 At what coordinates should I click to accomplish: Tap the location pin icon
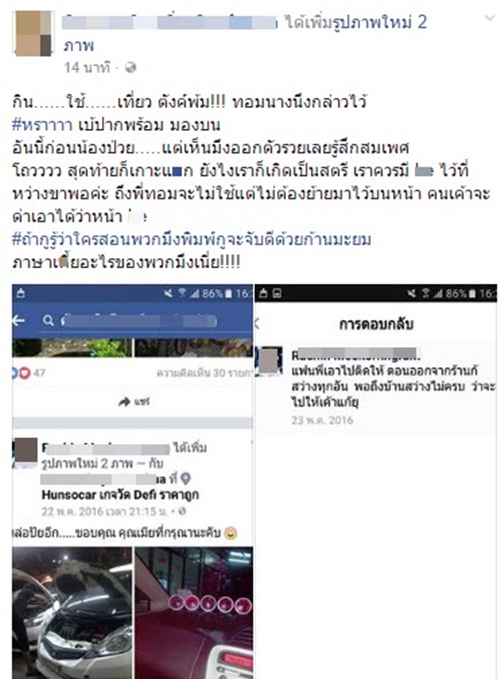(x=186, y=479)
